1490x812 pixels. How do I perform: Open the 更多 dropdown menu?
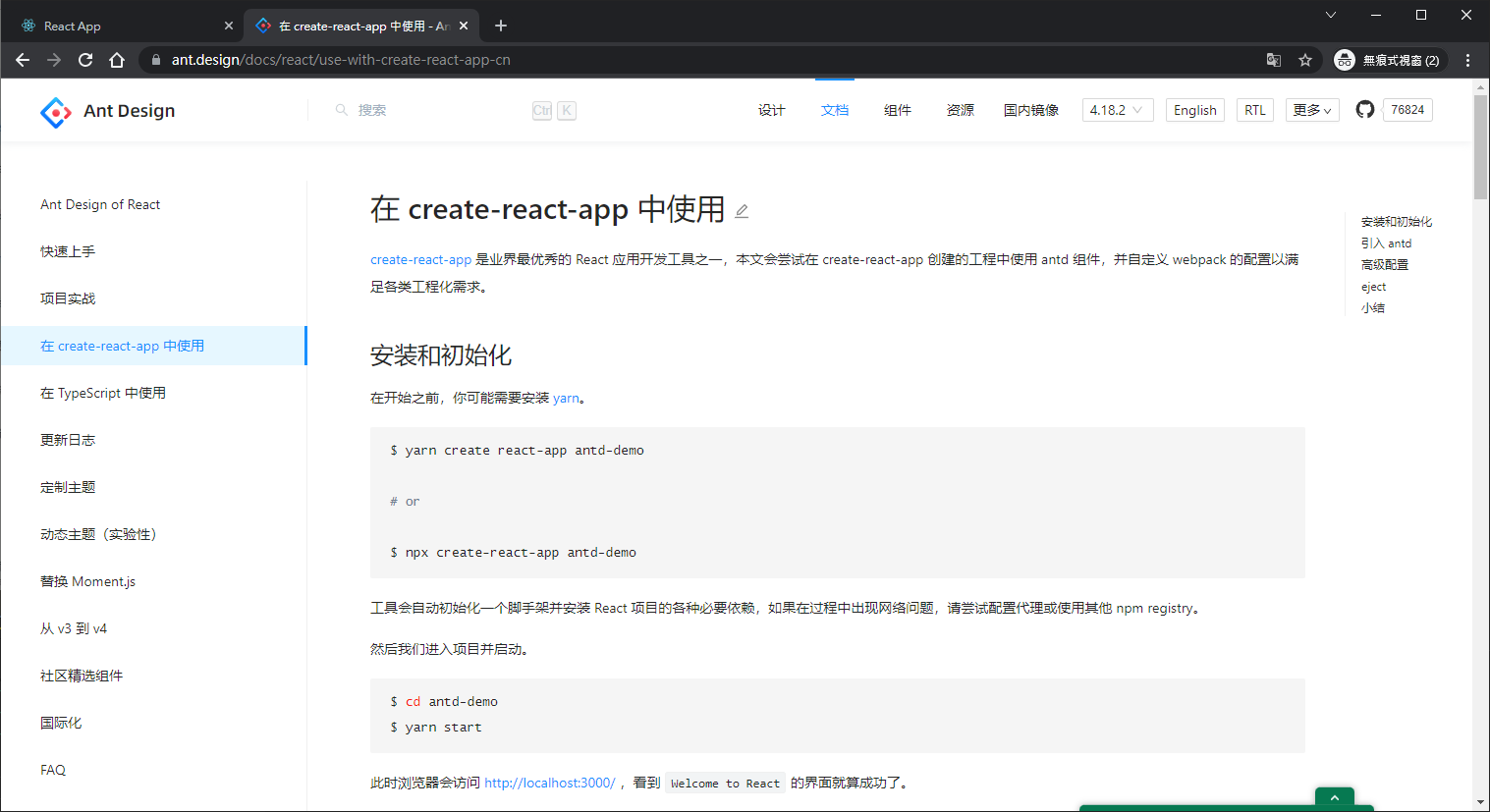click(x=1312, y=110)
